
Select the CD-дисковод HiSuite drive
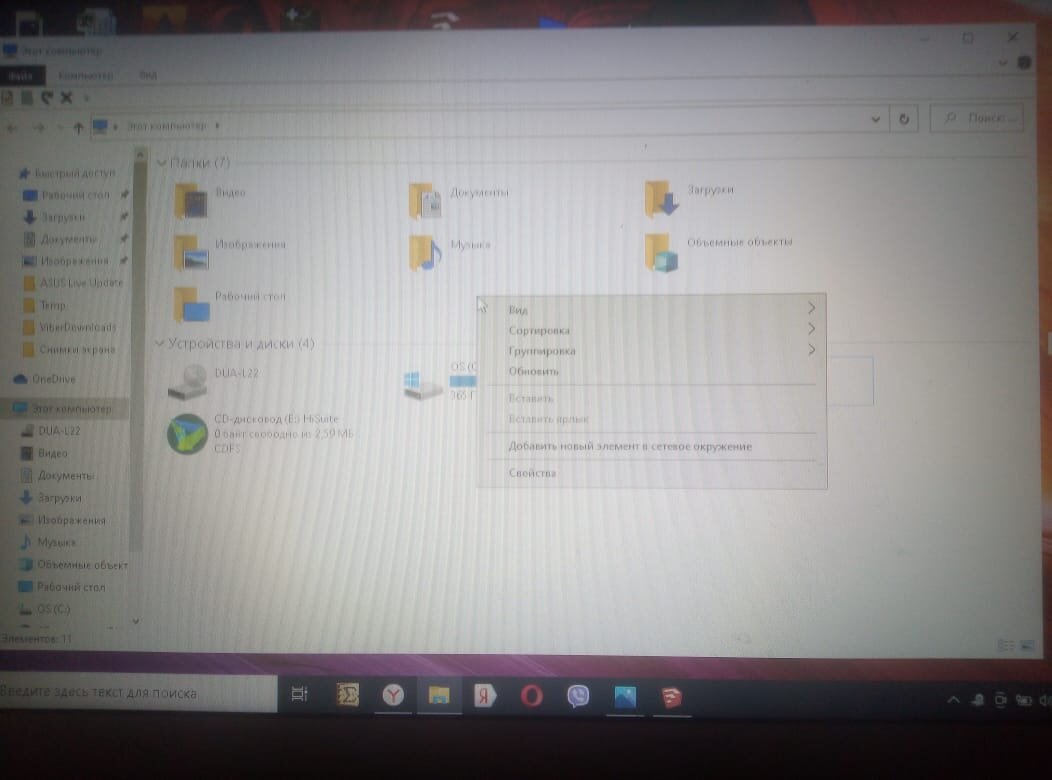pyautogui.click(x=187, y=434)
